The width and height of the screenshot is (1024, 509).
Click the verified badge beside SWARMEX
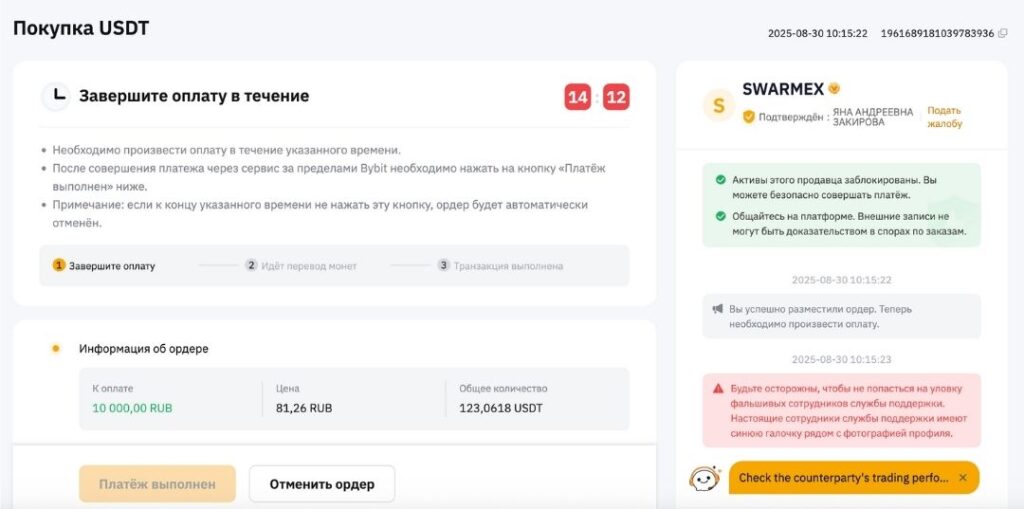click(834, 89)
